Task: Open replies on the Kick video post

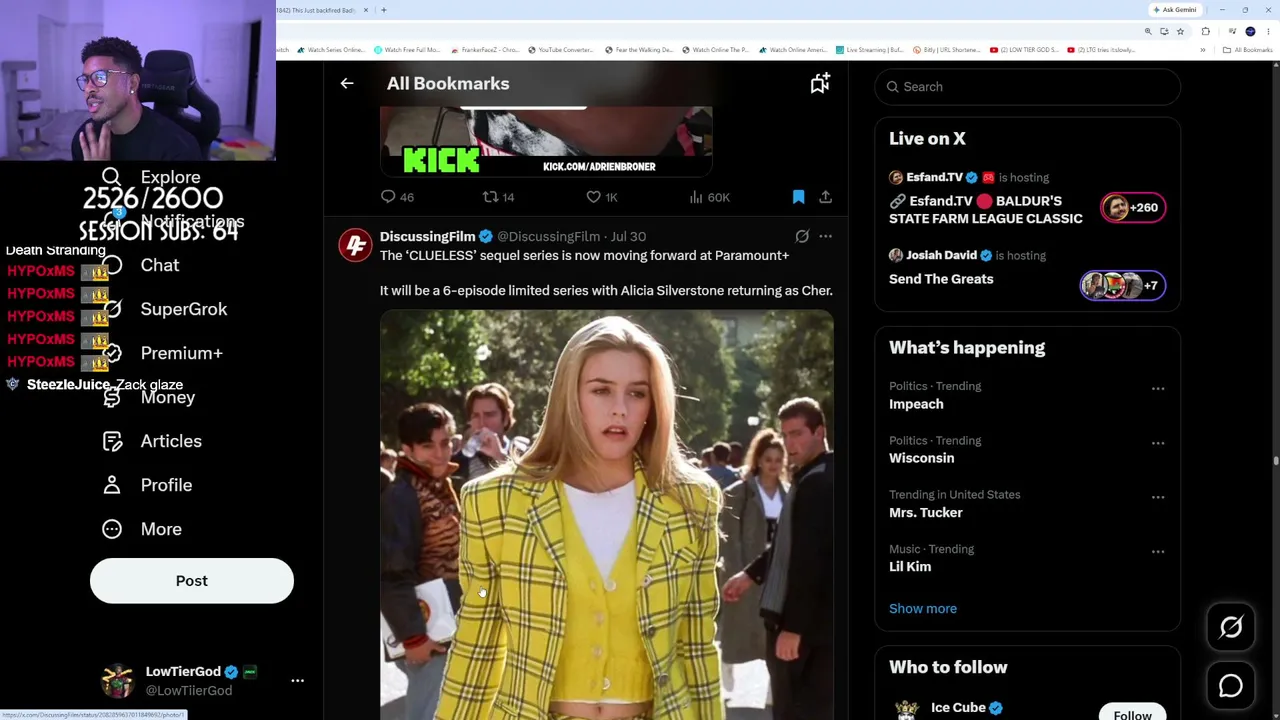Action: [x=397, y=197]
